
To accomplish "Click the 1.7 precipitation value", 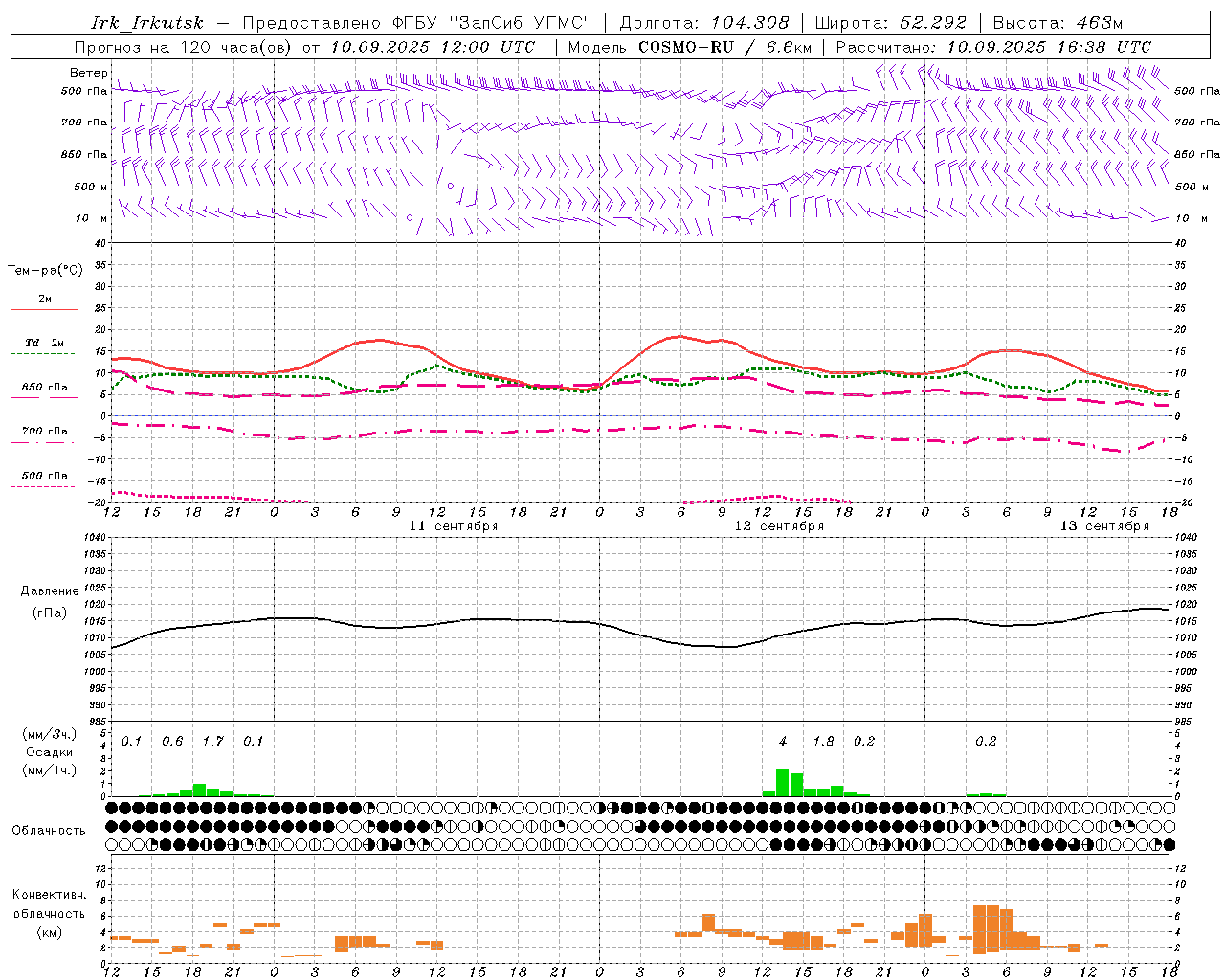I will (212, 741).
